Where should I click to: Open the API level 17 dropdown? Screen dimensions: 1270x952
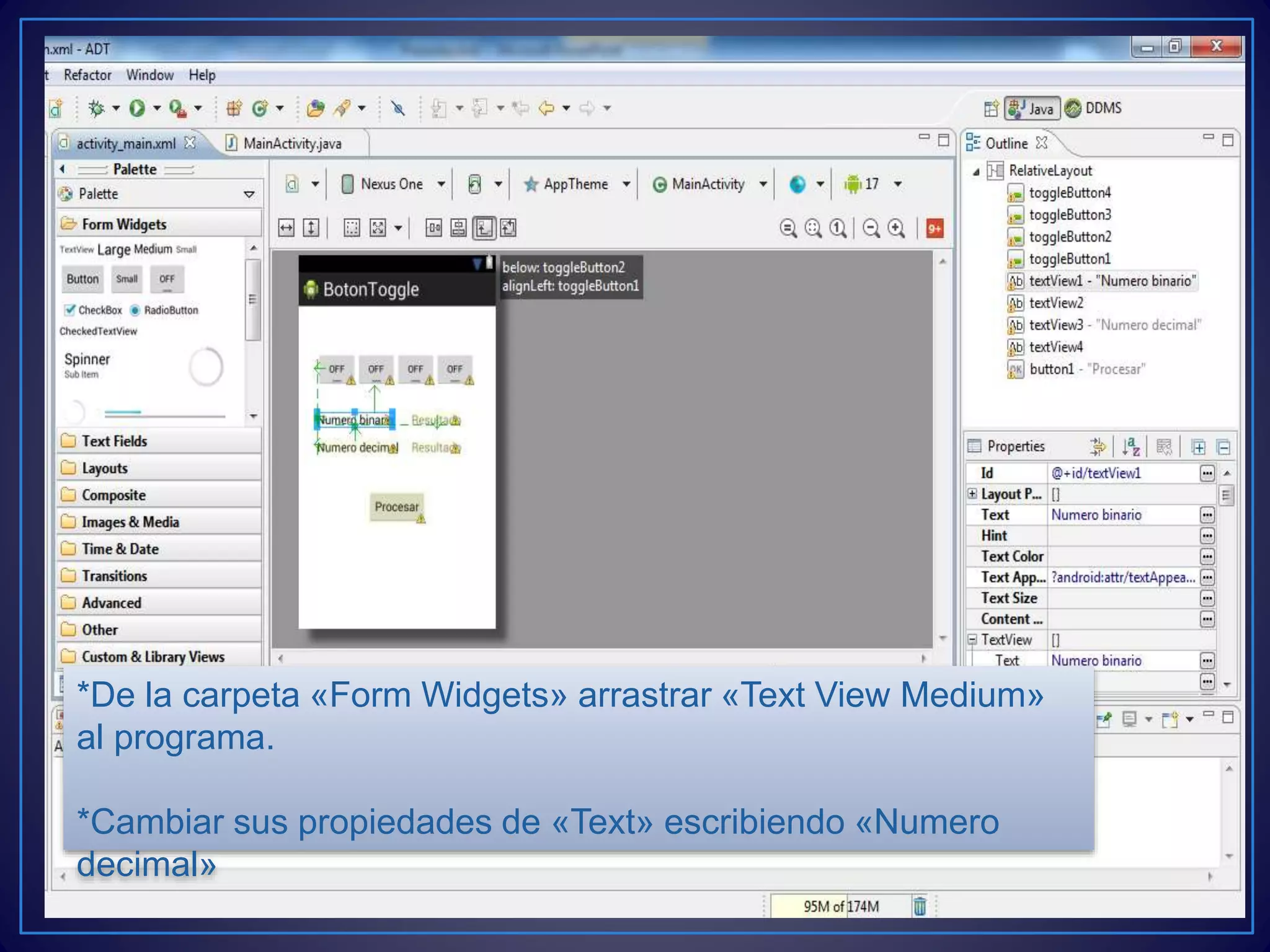(x=872, y=184)
